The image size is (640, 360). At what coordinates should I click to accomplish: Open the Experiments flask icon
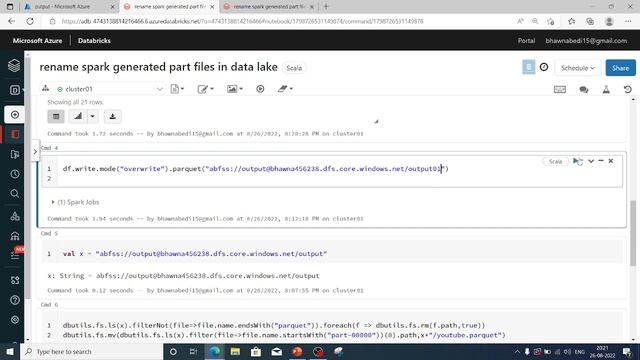coord(606,89)
